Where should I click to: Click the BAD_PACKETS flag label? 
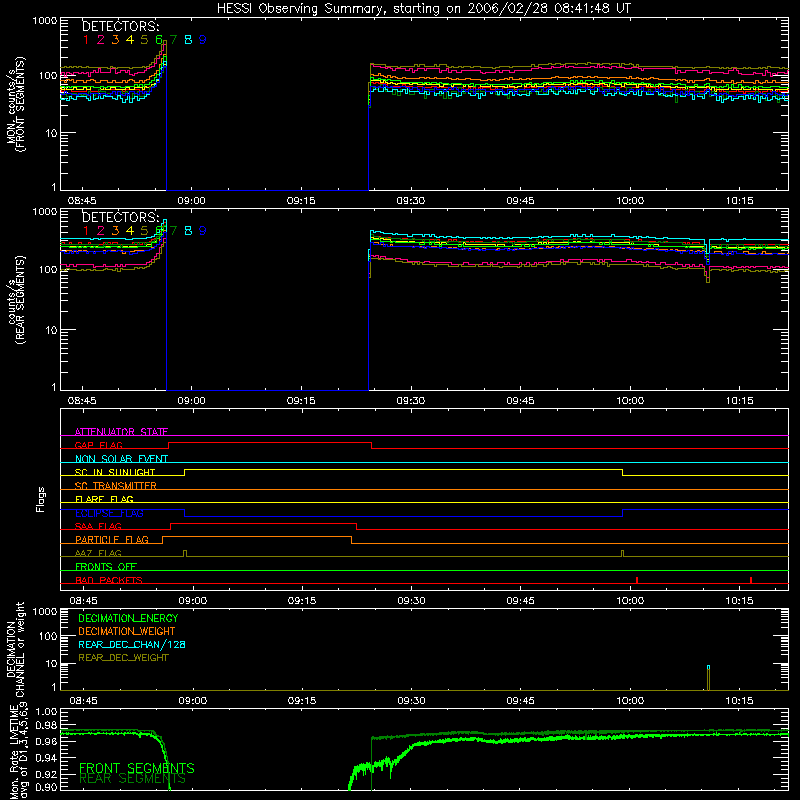(x=109, y=580)
